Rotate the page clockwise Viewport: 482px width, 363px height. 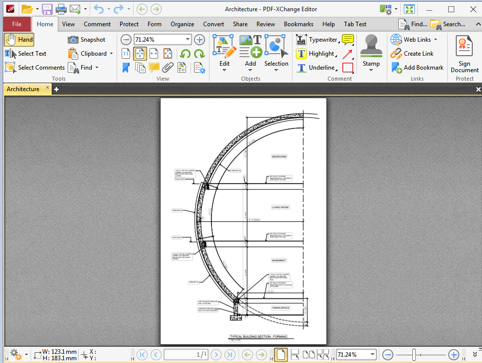click(x=199, y=54)
